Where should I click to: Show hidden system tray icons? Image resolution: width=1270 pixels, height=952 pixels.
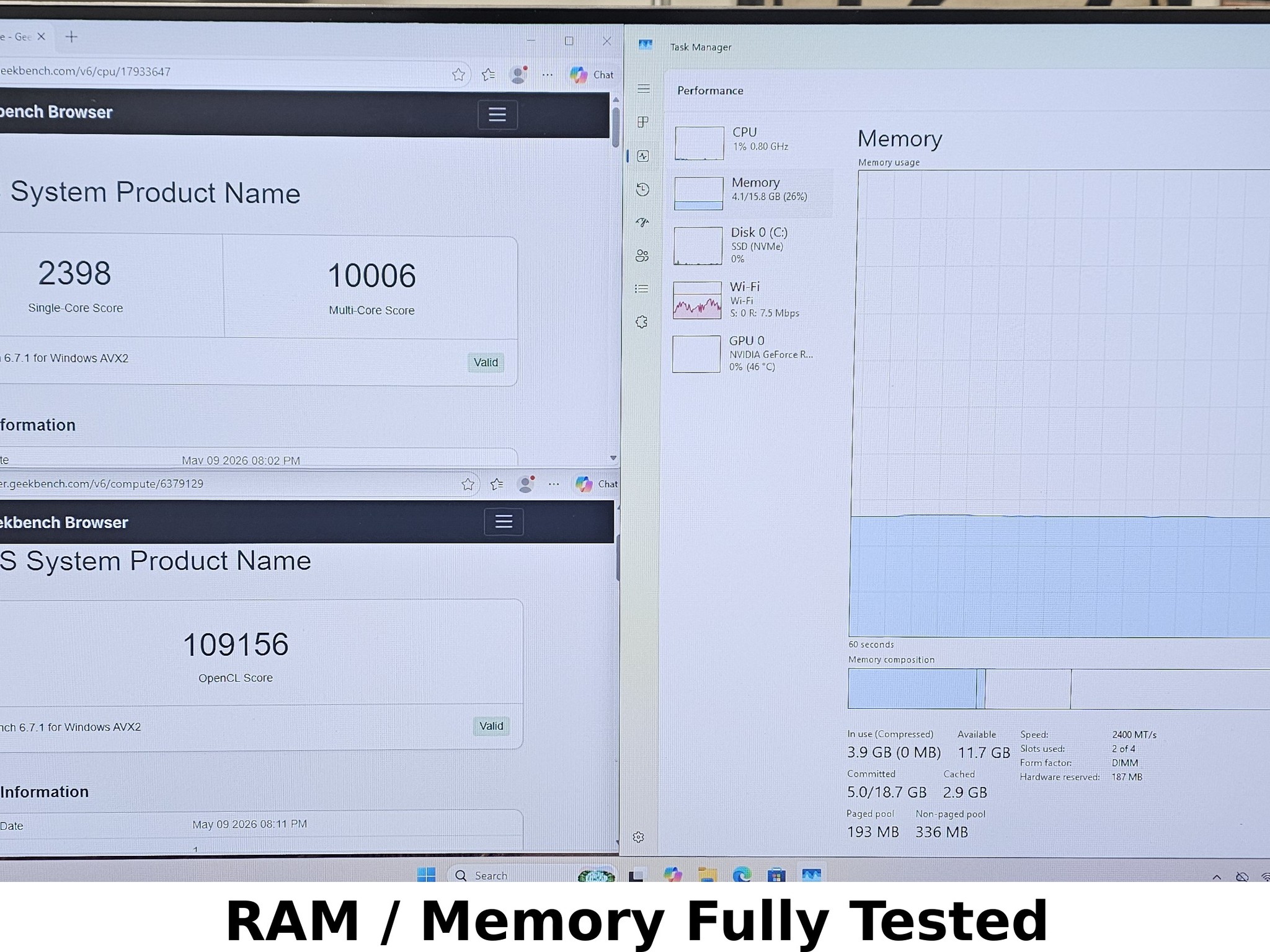(x=1217, y=876)
